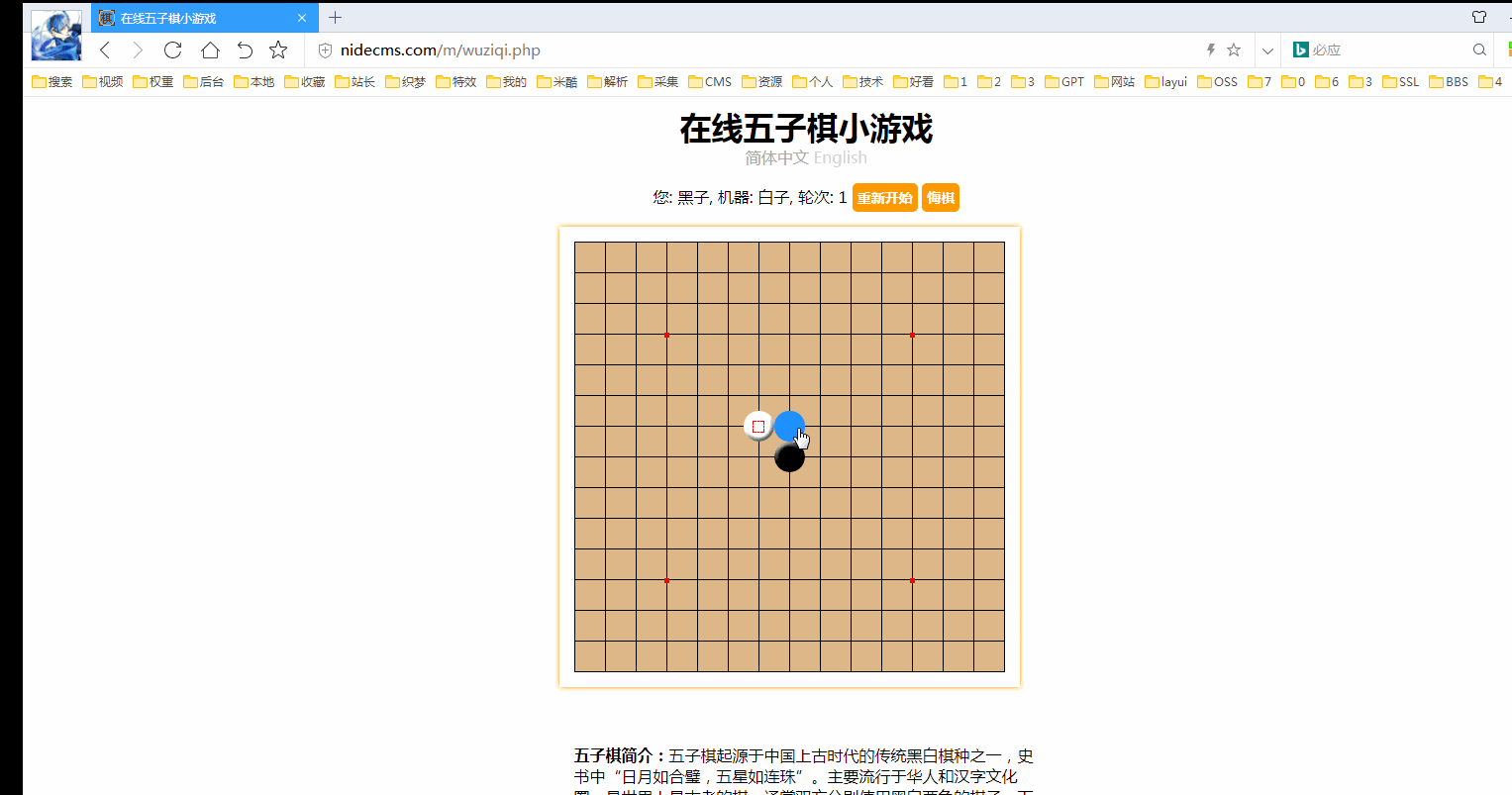Switch language to 简体中文

pos(776,158)
